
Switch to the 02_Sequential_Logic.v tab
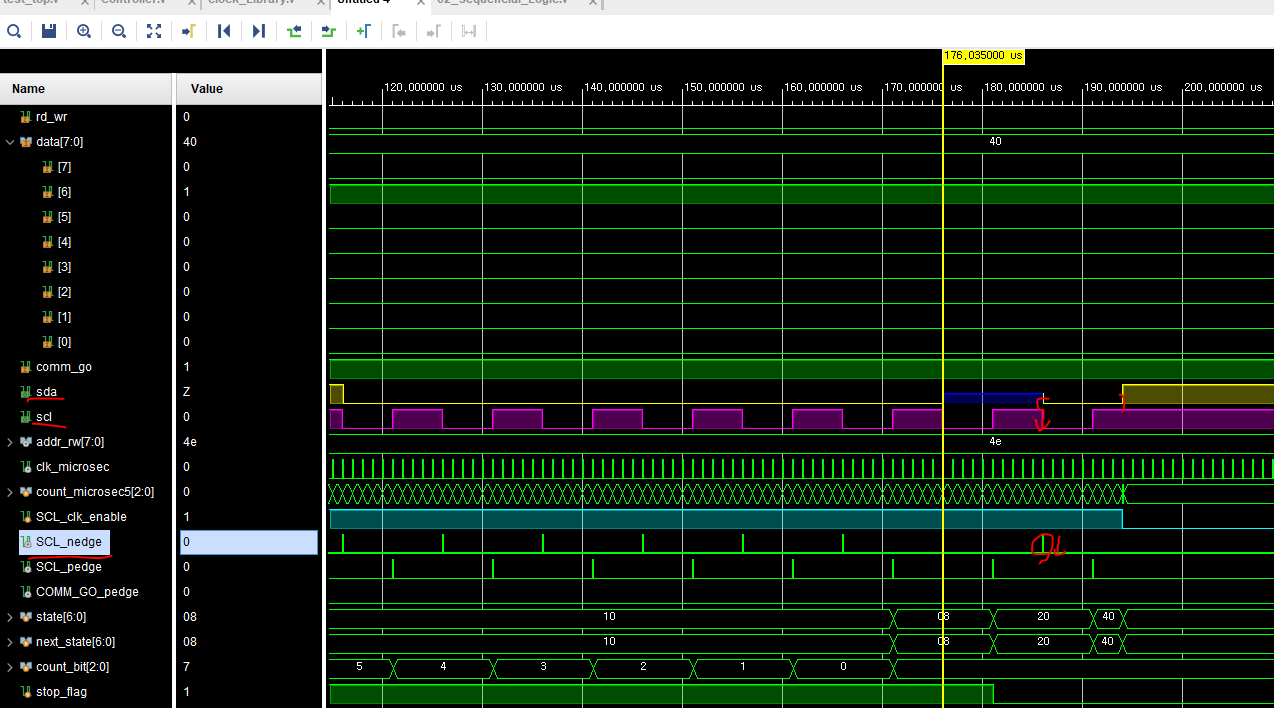pyautogui.click(x=500, y=3)
